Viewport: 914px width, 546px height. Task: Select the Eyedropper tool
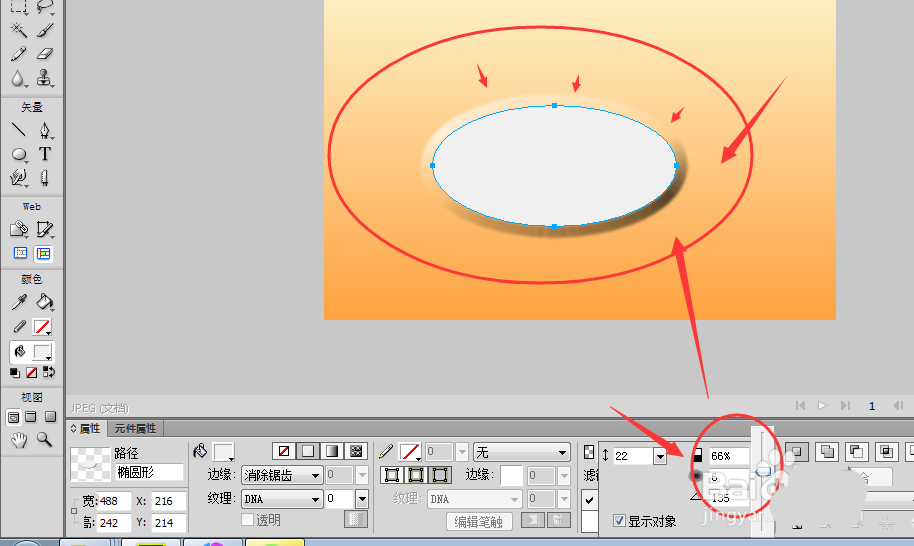(19, 302)
